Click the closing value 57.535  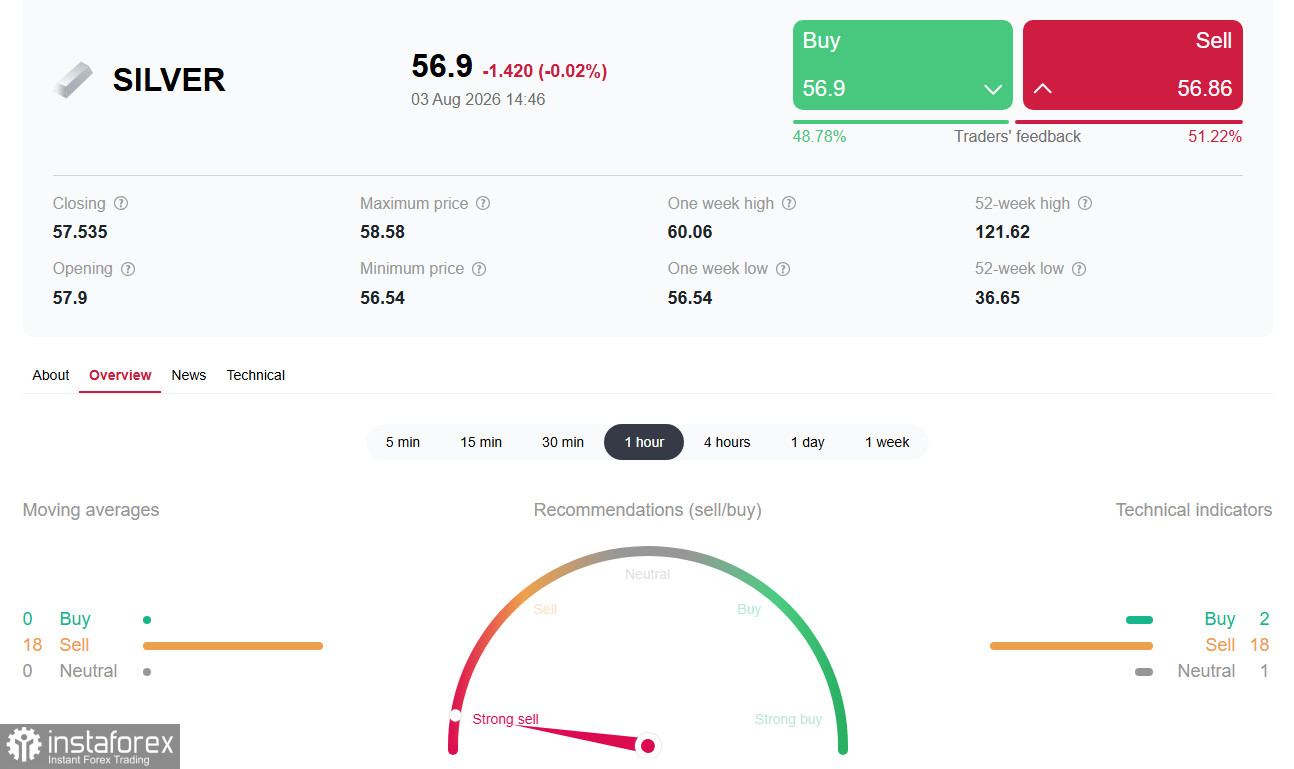(x=80, y=232)
